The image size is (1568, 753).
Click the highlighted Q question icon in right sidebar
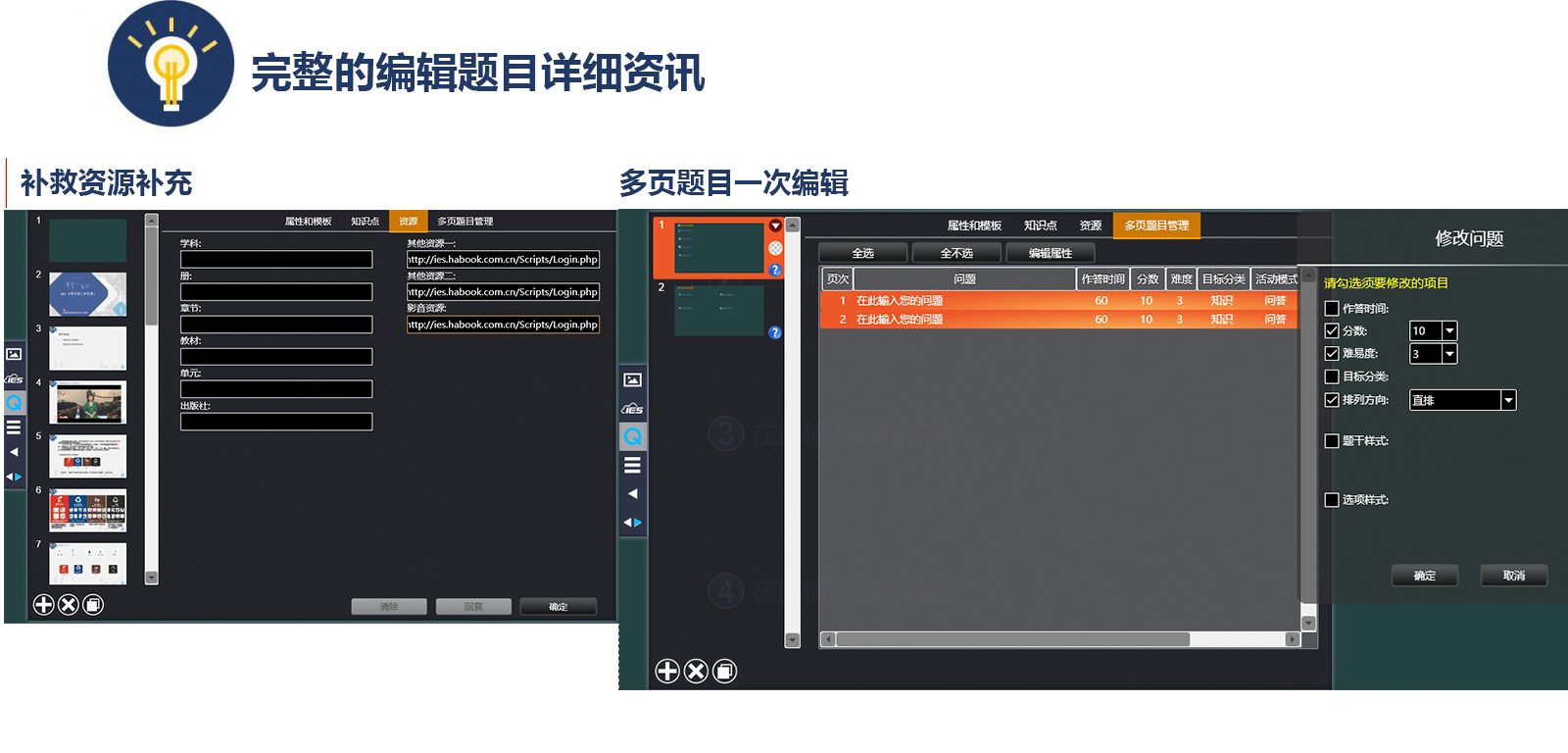tap(632, 436)
